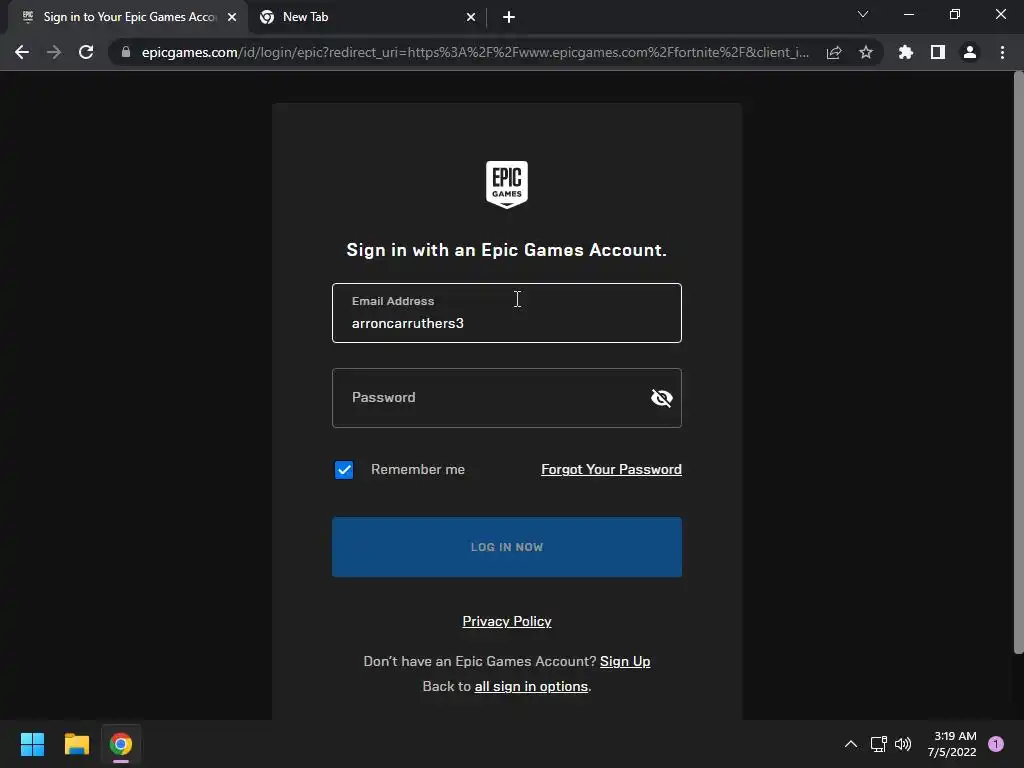Open the tab search dropdown arrow
Viewport: 1024px width, 768px height.
pos(863,14)
